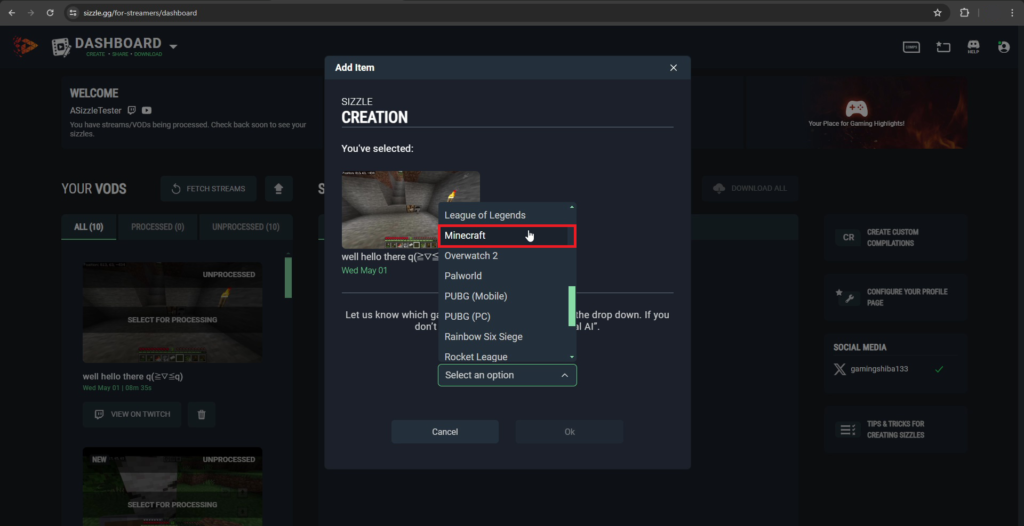Viewport: 1024px width, 526px height.
Task: Click Download All button
Action: click(x=750, y=188)
